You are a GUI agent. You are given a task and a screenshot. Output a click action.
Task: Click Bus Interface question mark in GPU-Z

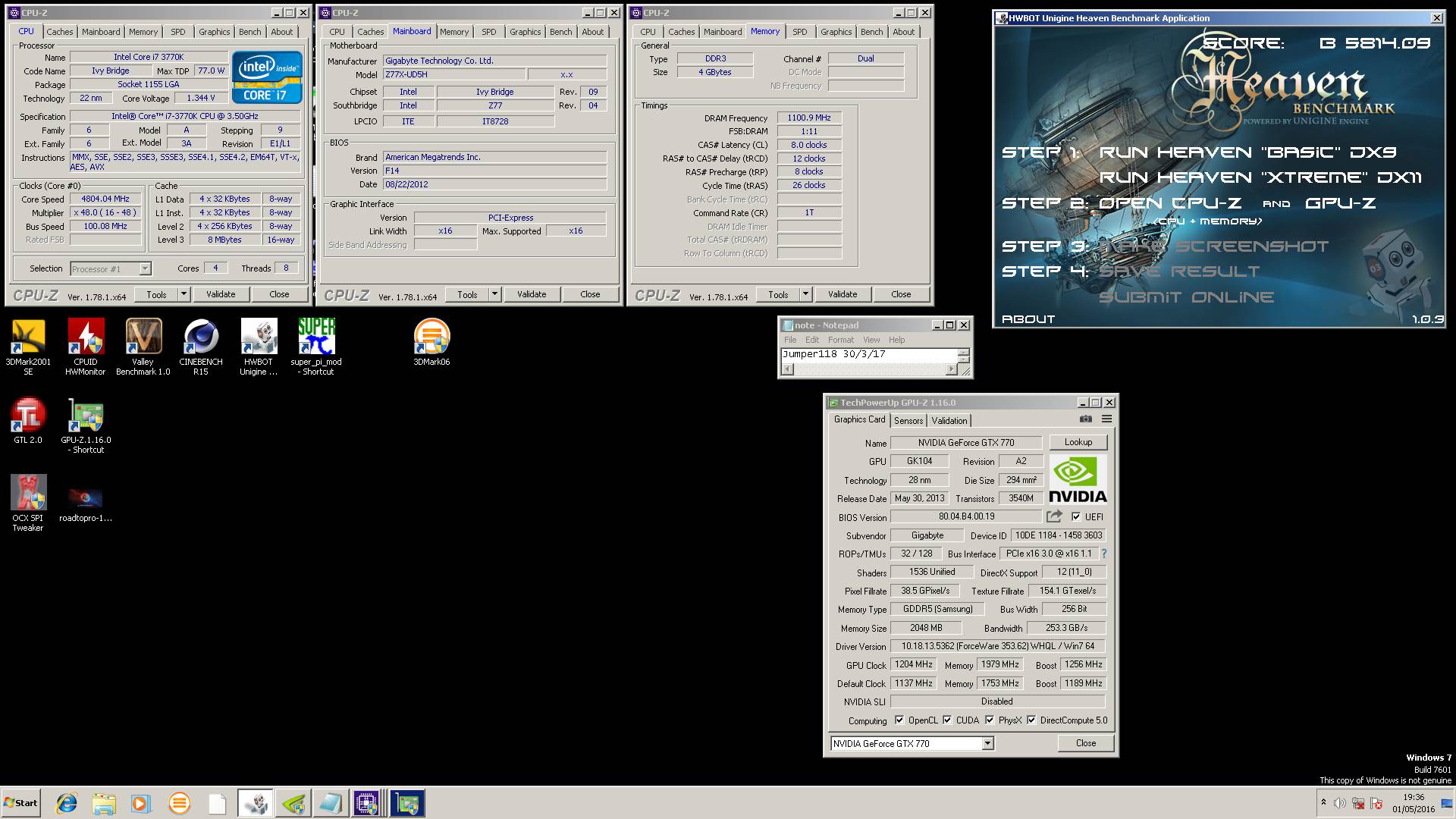1103,554
